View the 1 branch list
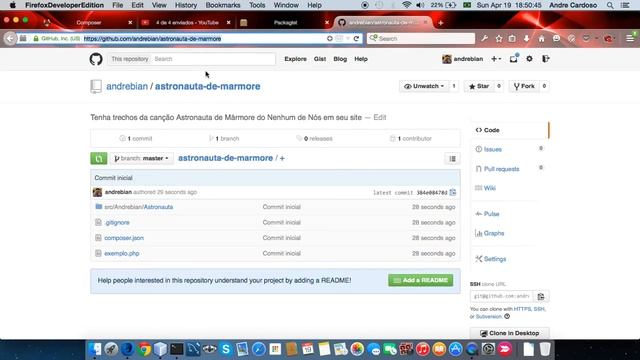Screen dimensions: 640x360 coord(224,139)
